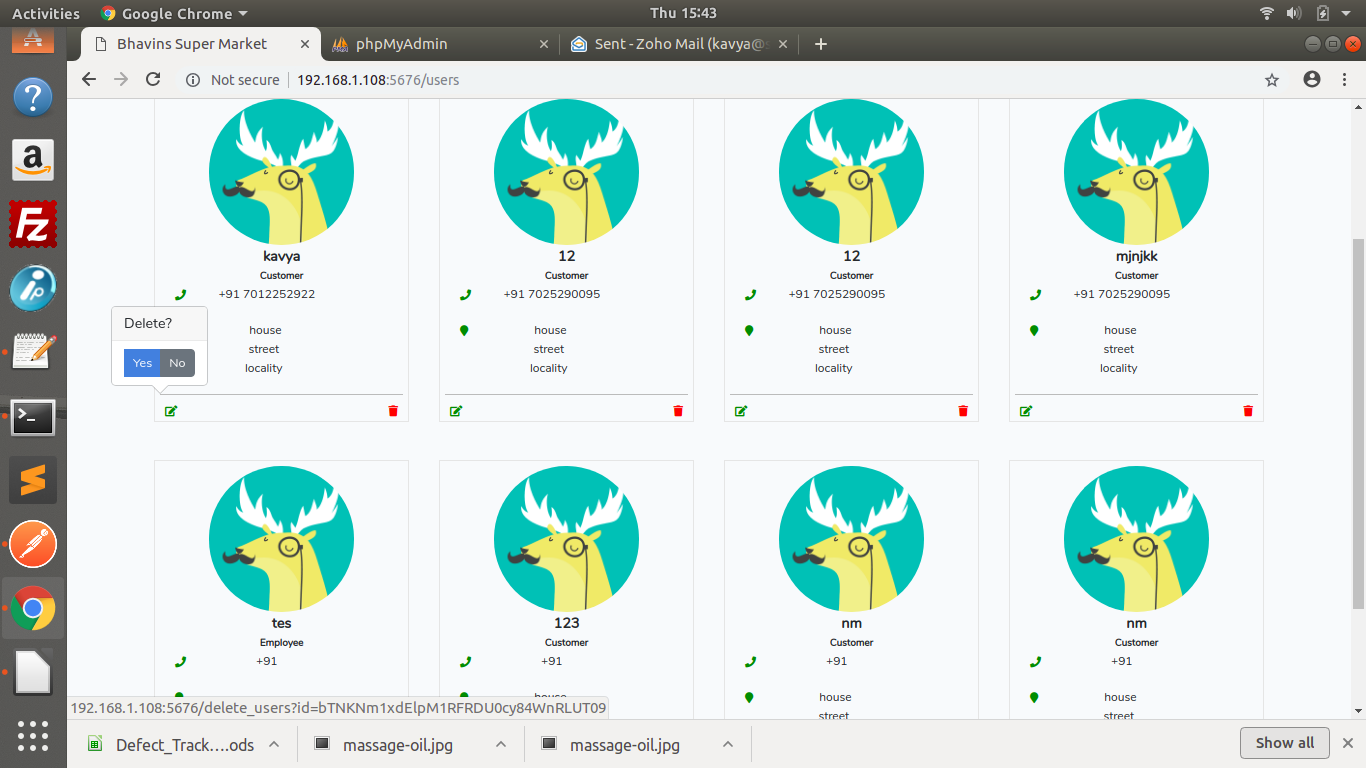Close the Zoho Mail tab
Screen dimensions: 1366x768
click(x=783, y=44)
